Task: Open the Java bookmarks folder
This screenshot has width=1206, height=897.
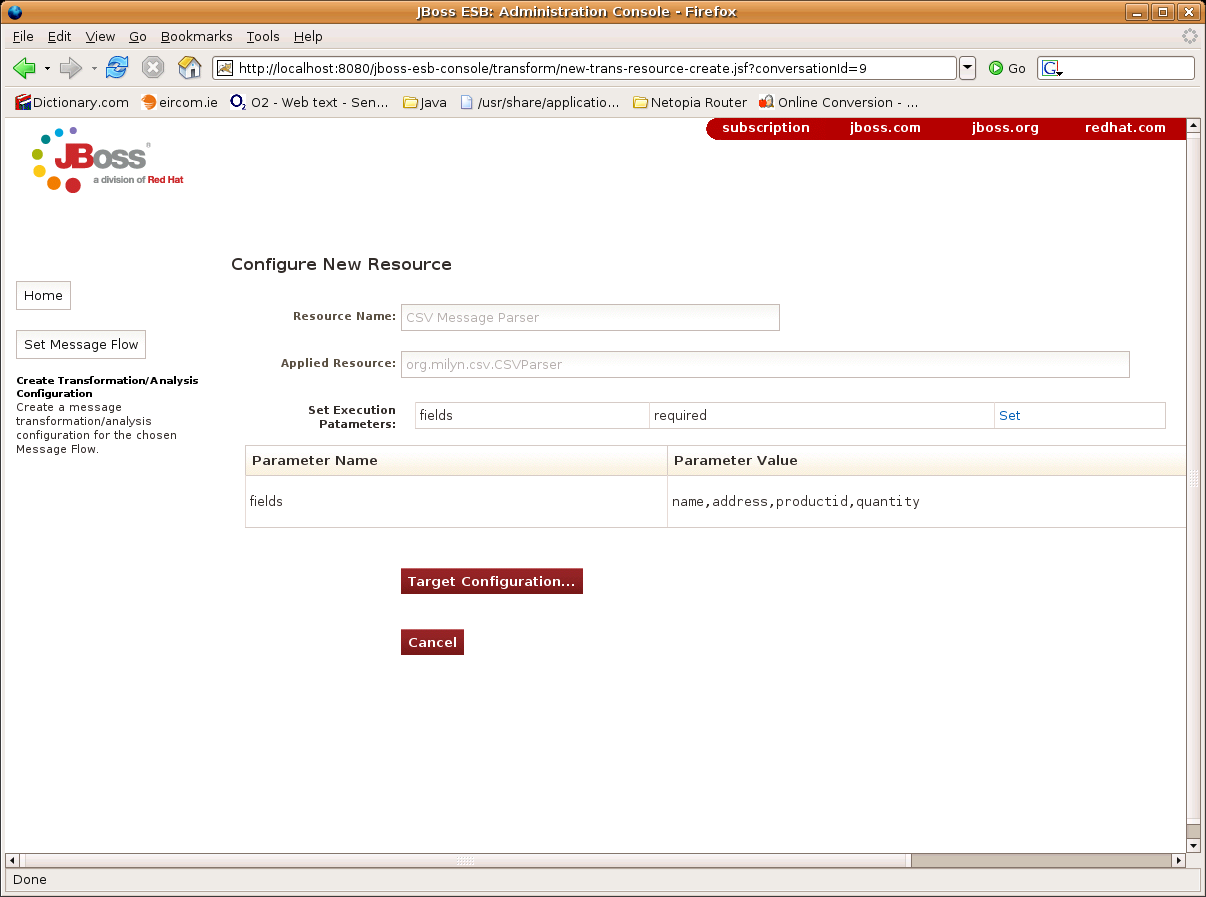Action: 424,102
